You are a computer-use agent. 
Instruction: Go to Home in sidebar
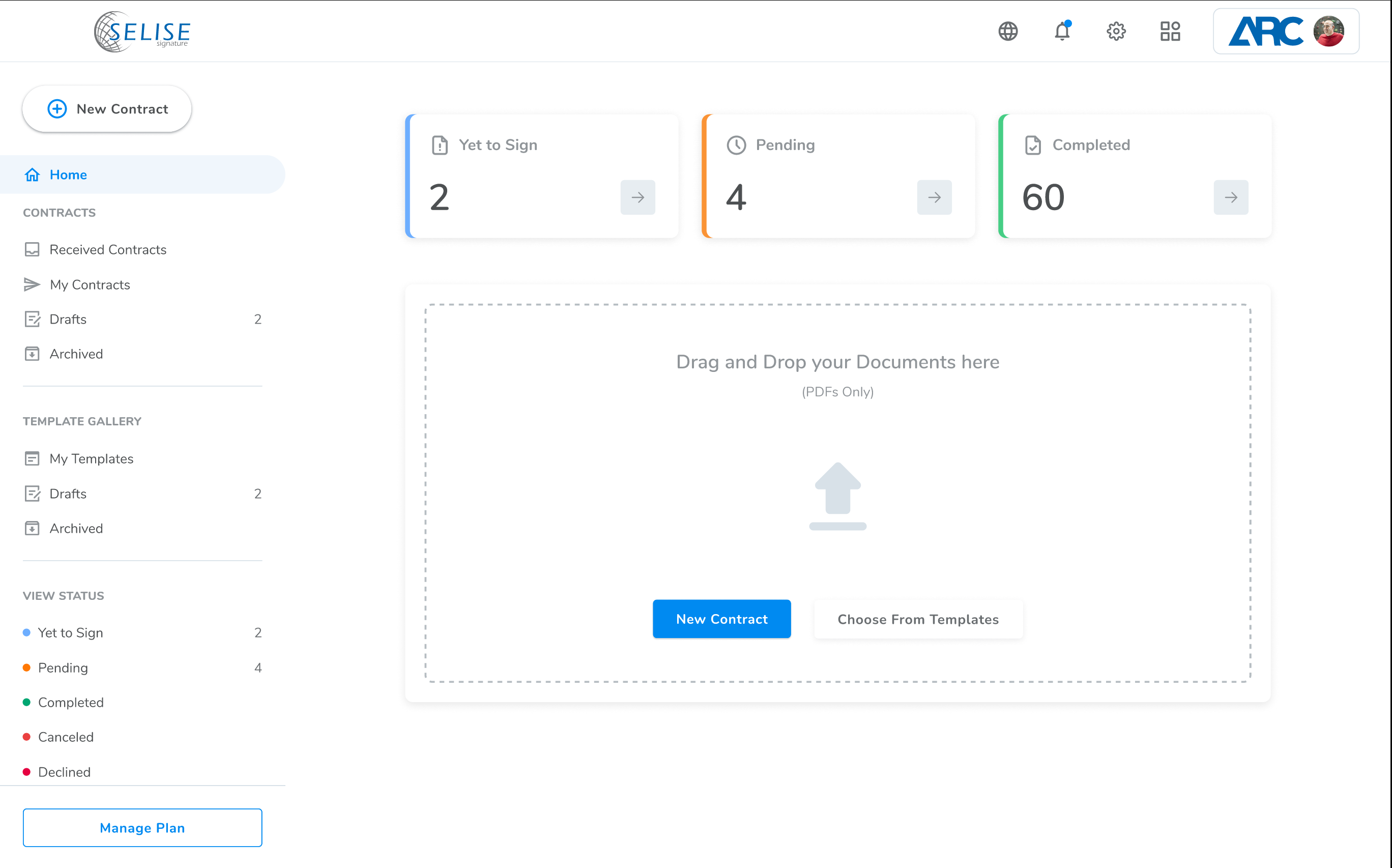142,175
